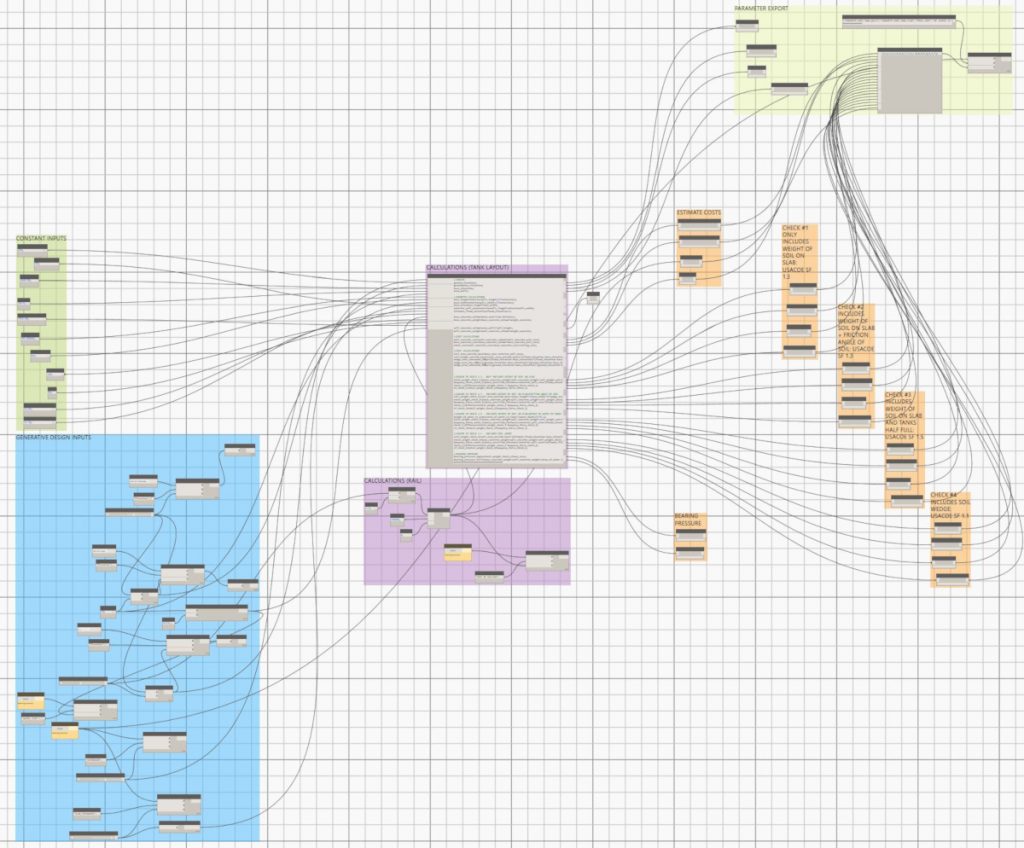Screen dimensions: 1024x848
Task: Select the CHECK #2 group description text
Action: point(855,335)
